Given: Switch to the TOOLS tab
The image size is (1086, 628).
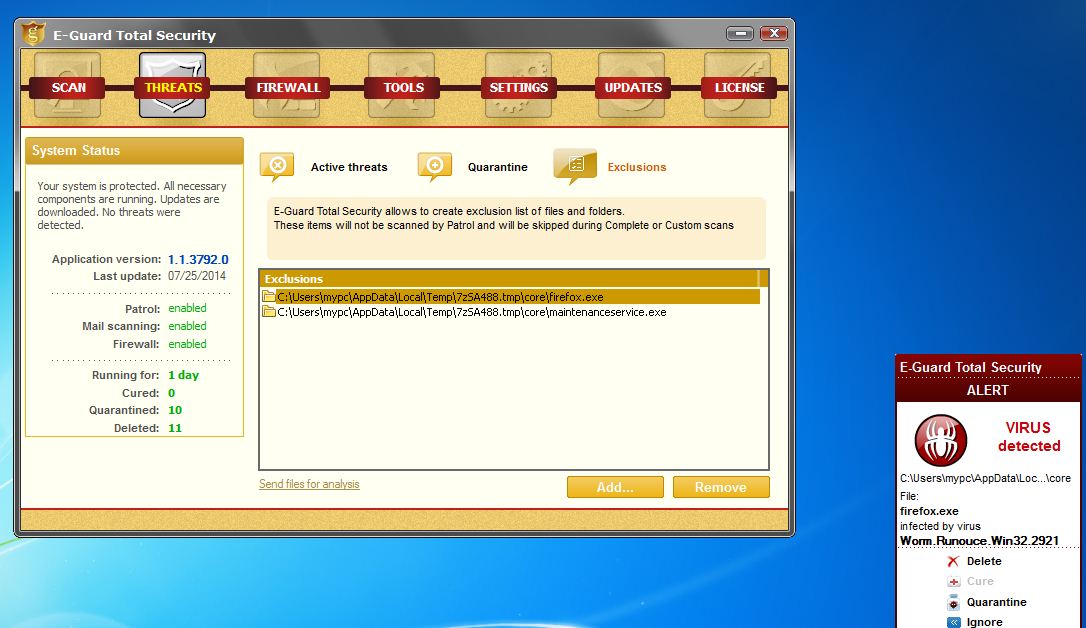Looking at the screenshot, I should (x=402, y=87).
